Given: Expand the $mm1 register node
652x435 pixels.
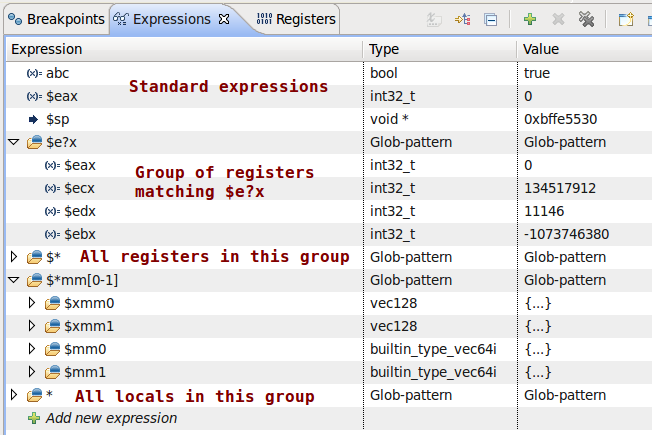Looking at the screenshot, I should (x=31, y=373).
